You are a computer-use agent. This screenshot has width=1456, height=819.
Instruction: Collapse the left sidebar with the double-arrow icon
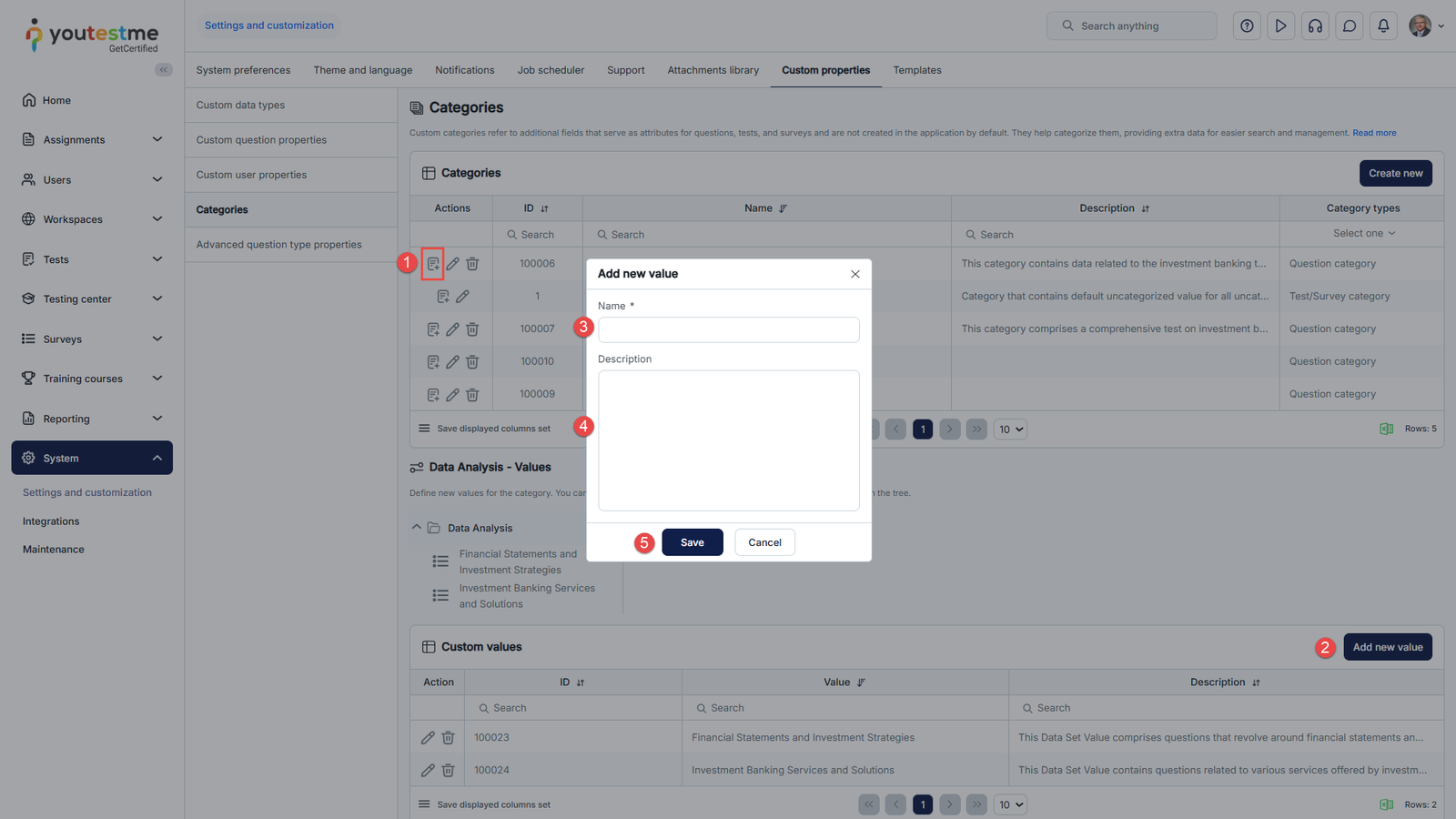click(164, 70)
